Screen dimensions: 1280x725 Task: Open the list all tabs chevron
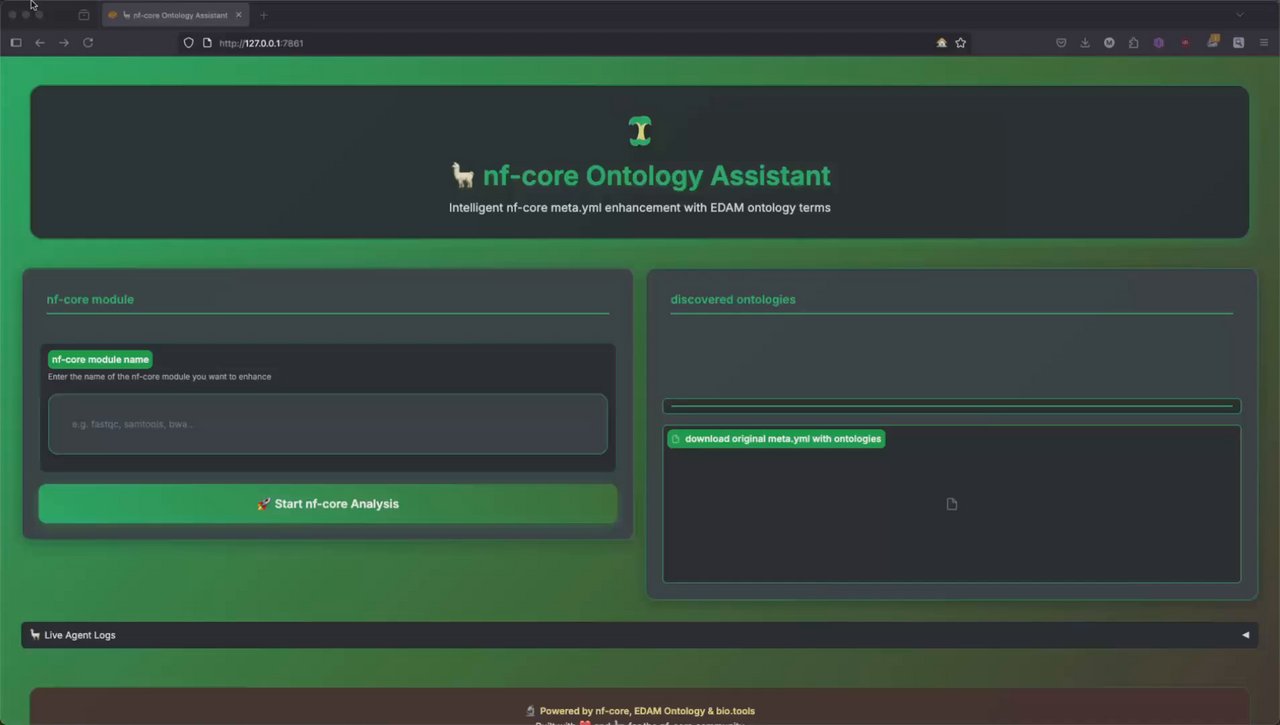(x=1240, y=15)
